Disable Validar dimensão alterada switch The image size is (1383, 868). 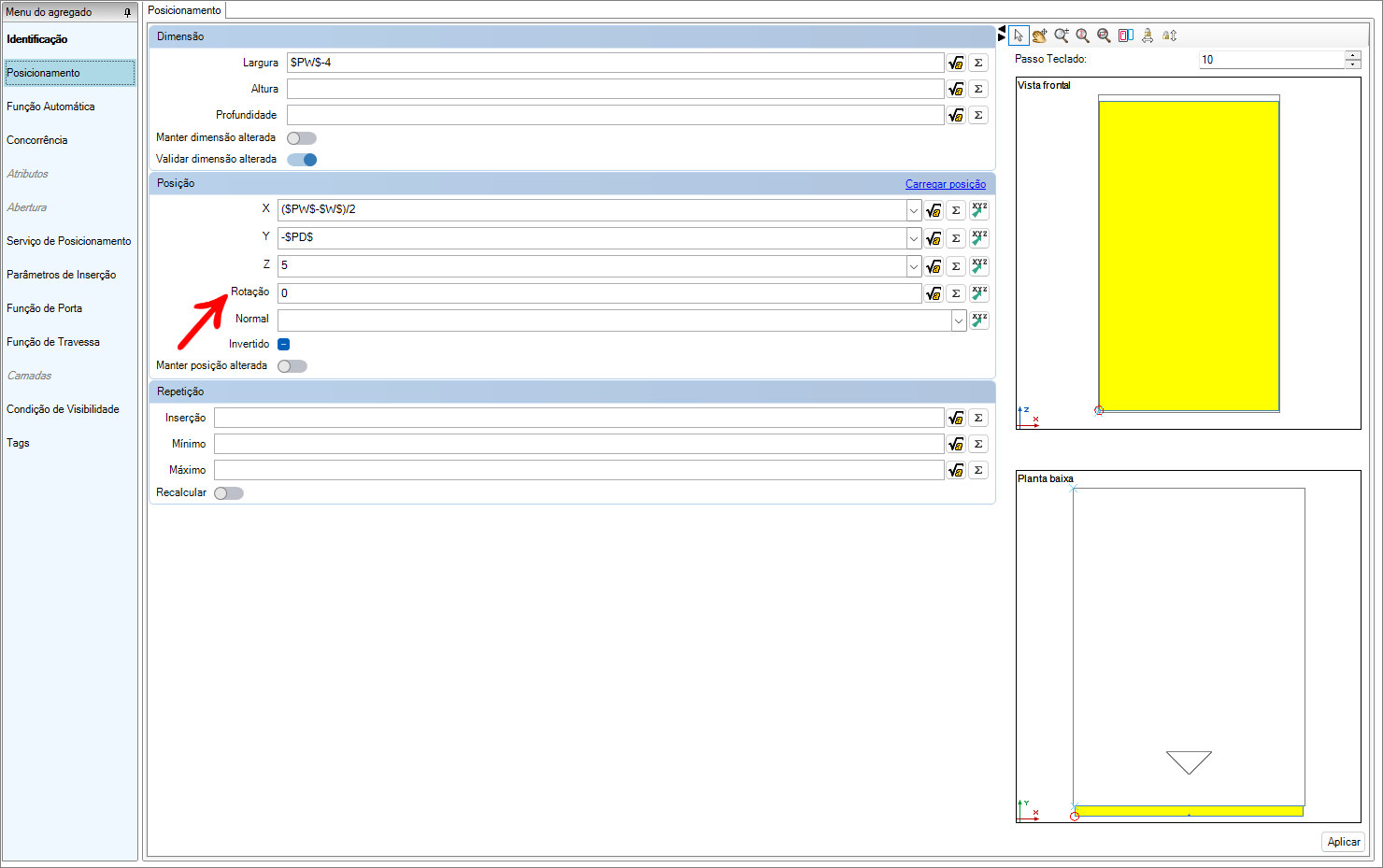(x=302, y=160)
